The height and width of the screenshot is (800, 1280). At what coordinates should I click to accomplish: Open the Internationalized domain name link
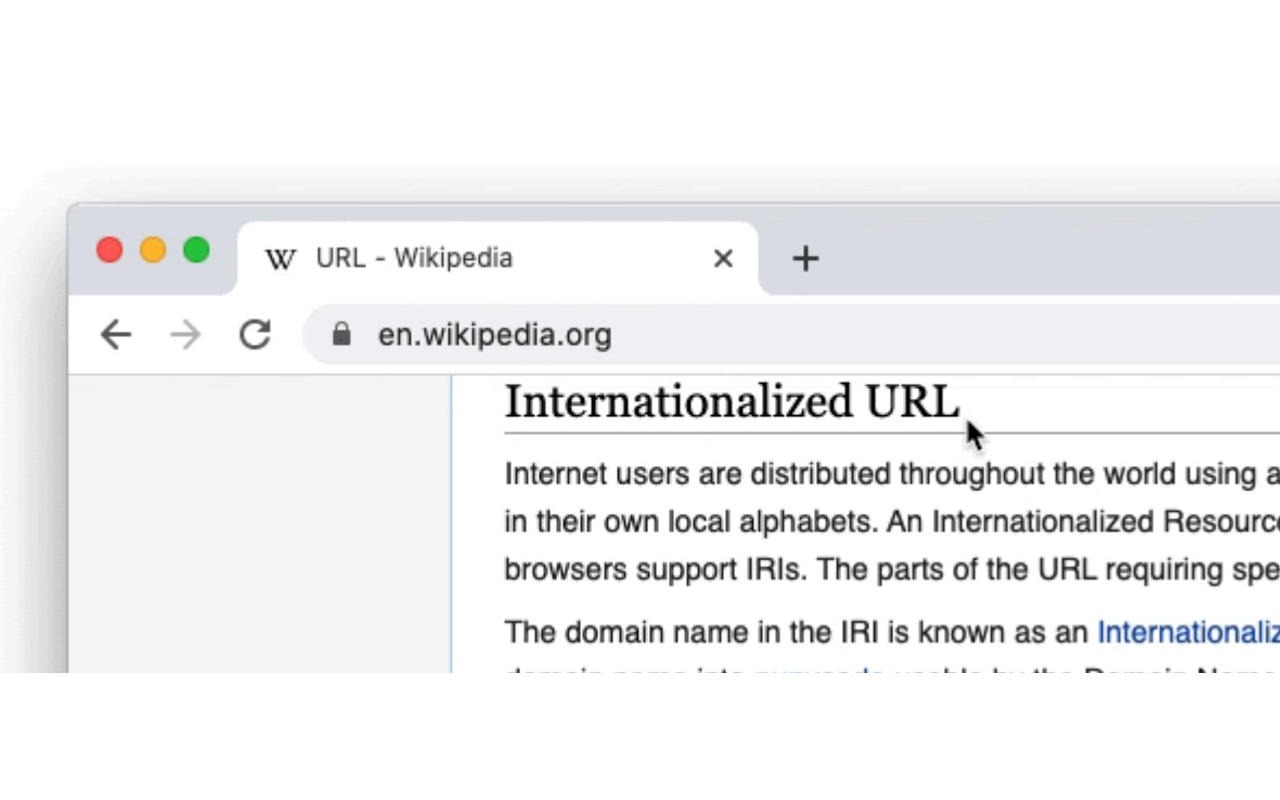(x=1188, y=632)
